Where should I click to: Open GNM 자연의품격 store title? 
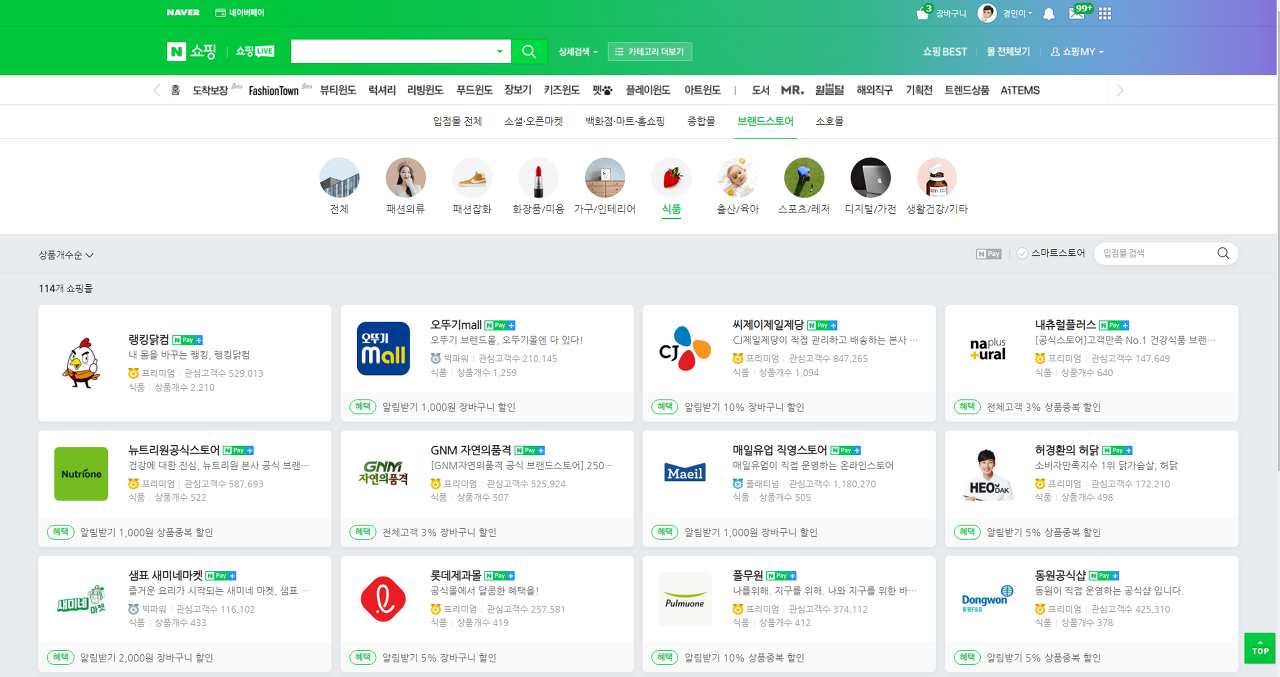pyautogui.click(x=471, y=450)
